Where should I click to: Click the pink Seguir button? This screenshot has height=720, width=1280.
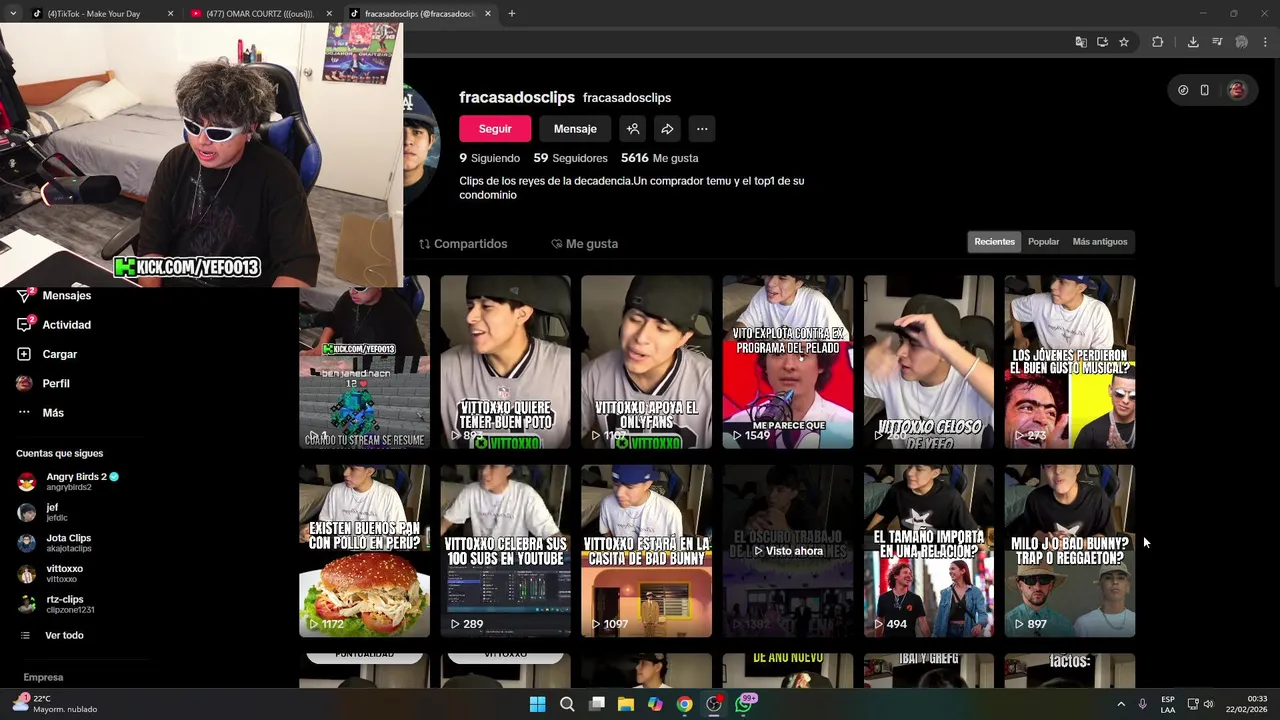[494, 129]
